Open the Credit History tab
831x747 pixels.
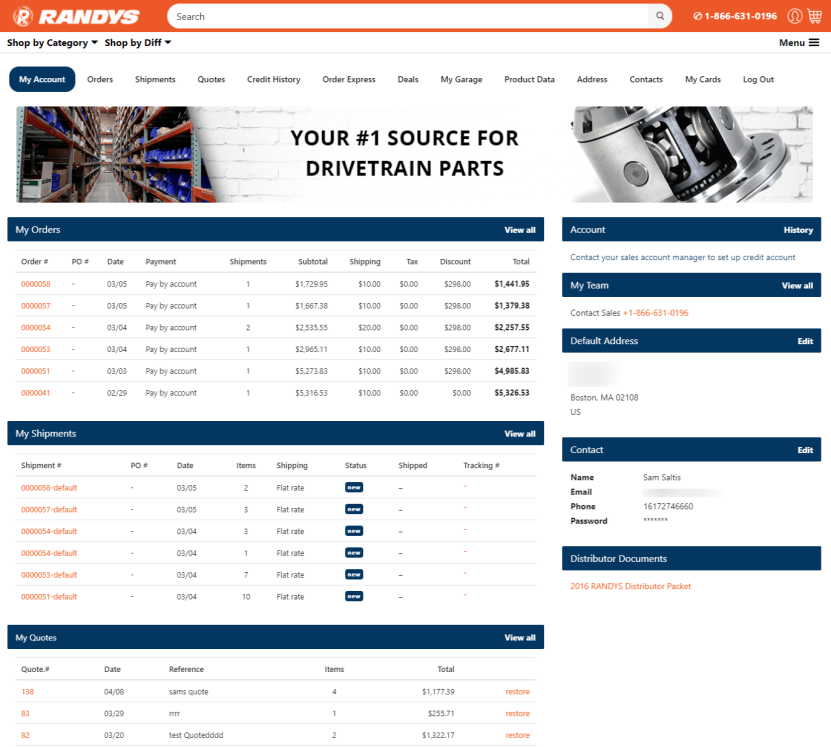[273, 79]
